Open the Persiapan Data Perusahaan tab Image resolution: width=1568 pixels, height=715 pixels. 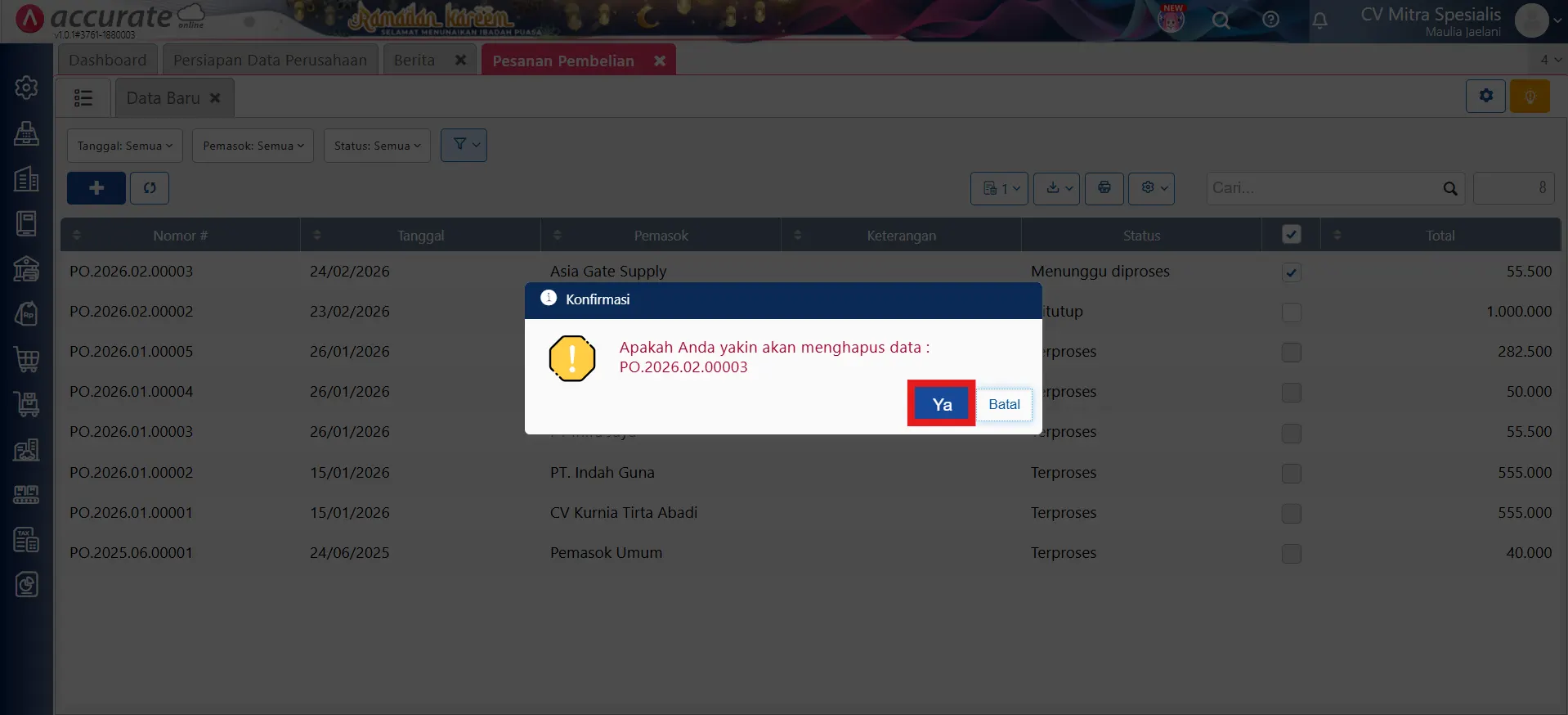[x=270, y=61]
